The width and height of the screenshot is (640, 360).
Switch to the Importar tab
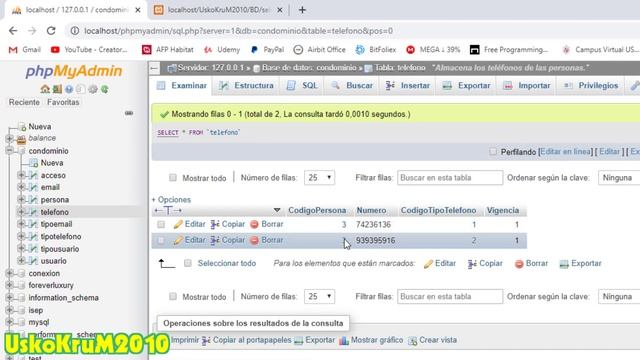[527, 86]
